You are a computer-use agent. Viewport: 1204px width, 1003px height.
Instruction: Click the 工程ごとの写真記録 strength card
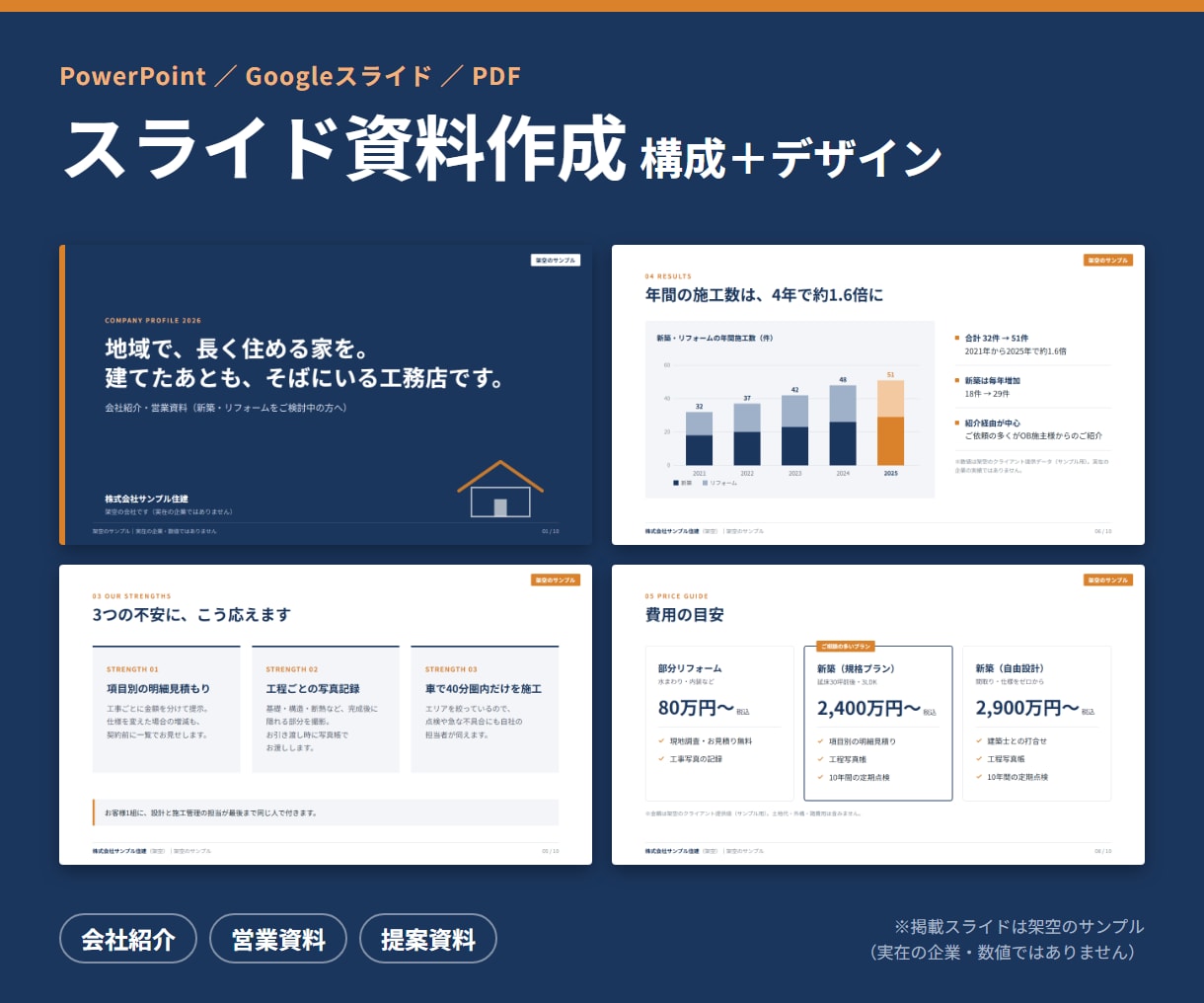[326, 709]
